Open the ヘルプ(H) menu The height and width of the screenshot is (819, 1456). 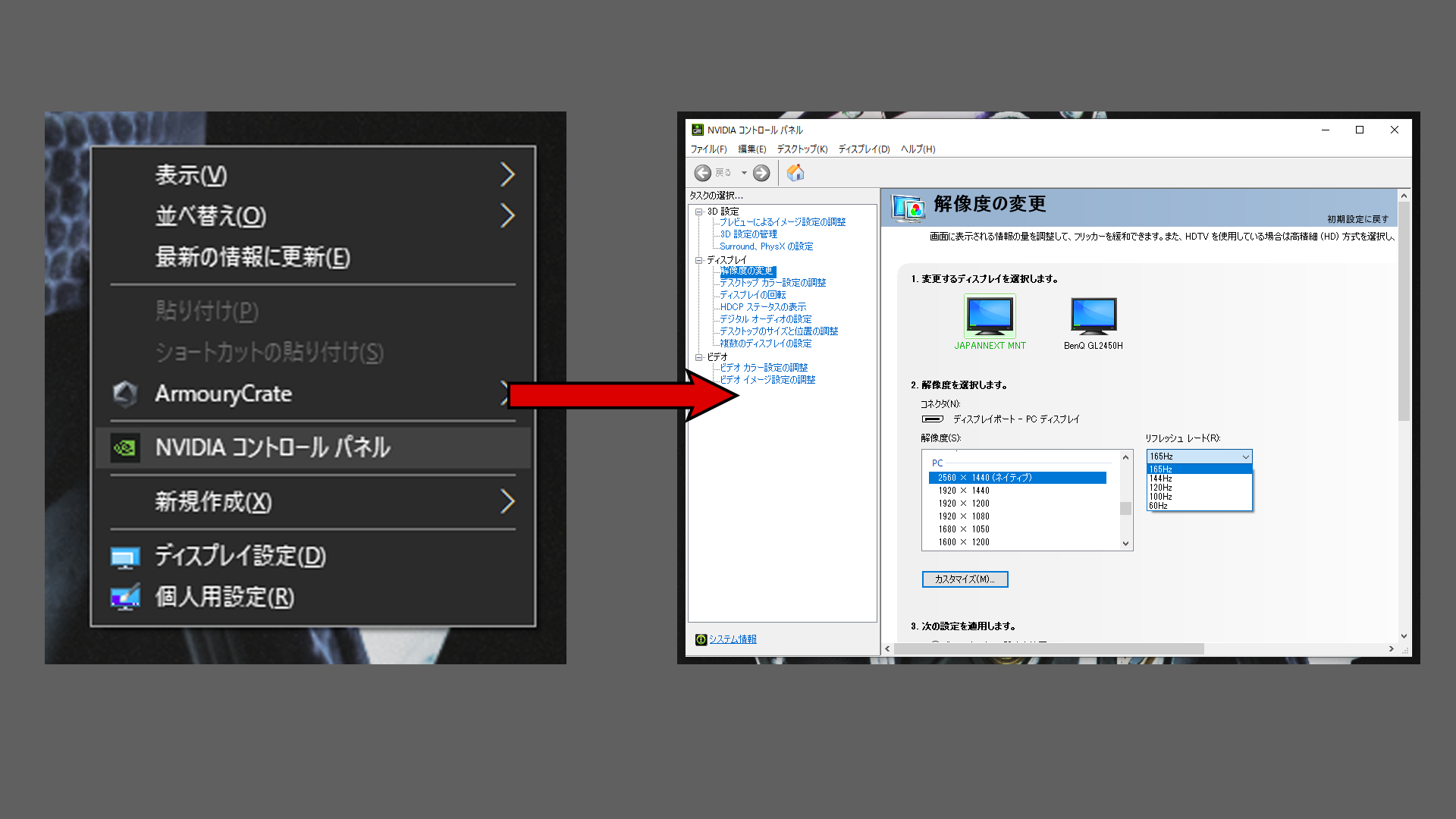[x=918, y=149]
